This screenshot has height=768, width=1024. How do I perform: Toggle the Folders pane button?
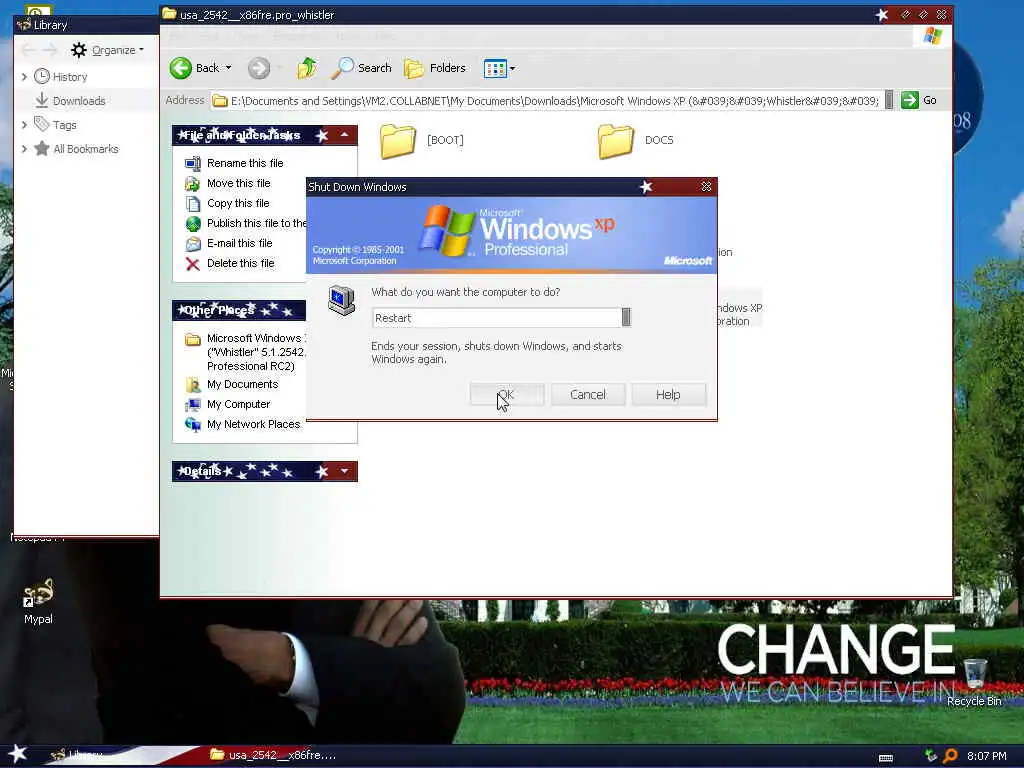(435, 68)
